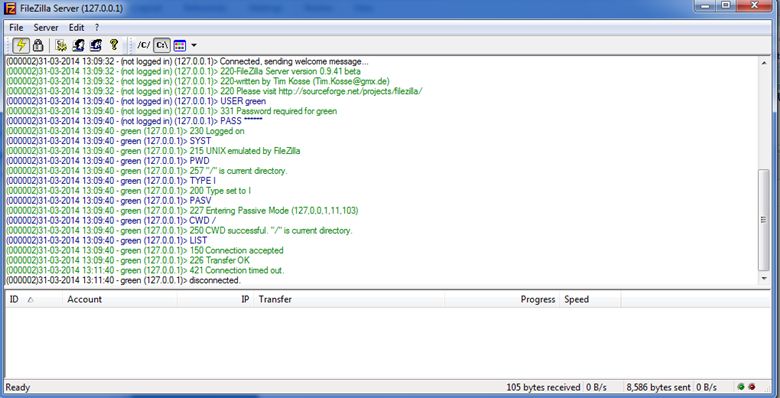Select the "PWD" command log line
This screenshot has width=780, height=398.
(x=108, y=161)
